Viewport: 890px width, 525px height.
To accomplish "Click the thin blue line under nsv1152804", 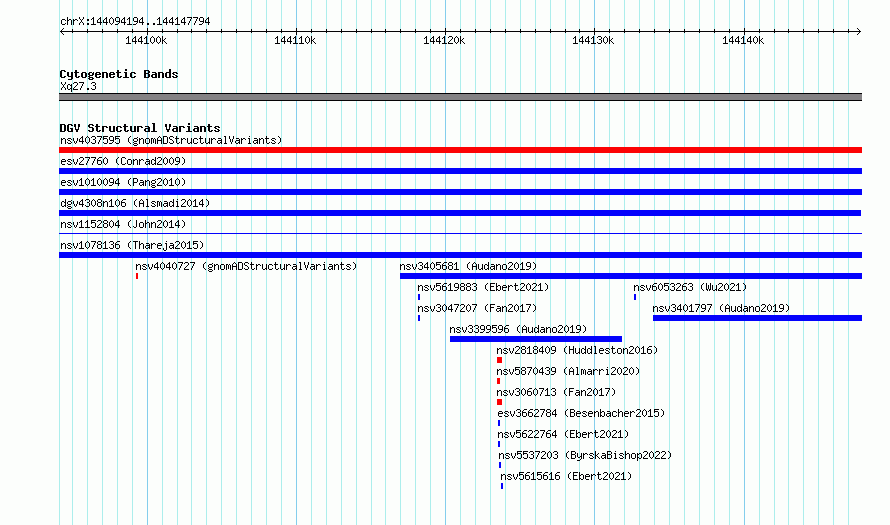I will click(460, 233).
